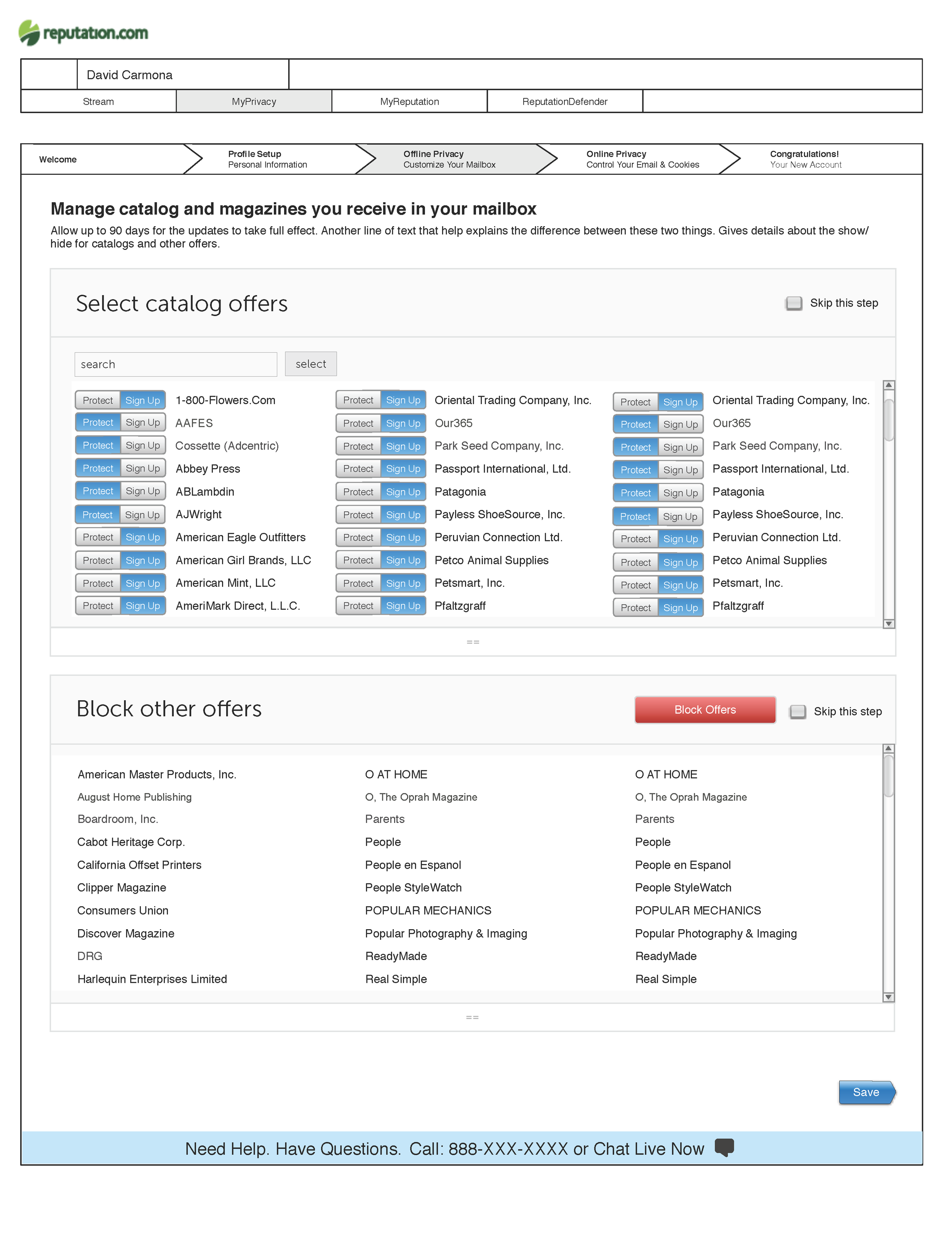
Task: Go to the MyReputation tab
Action: 409,101
